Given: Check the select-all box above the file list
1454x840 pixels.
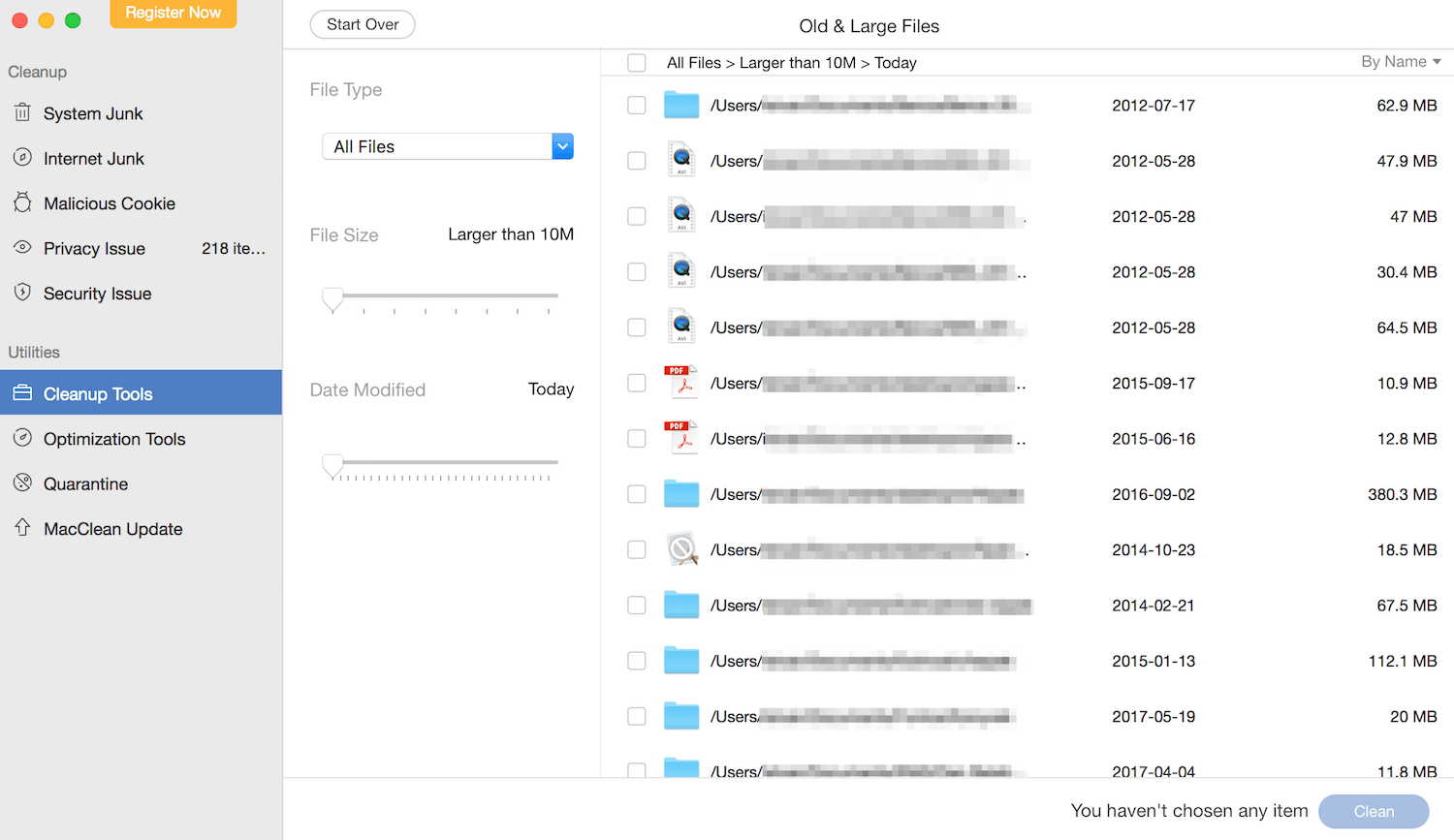Looking at the screenshot, I should [636, 62].
